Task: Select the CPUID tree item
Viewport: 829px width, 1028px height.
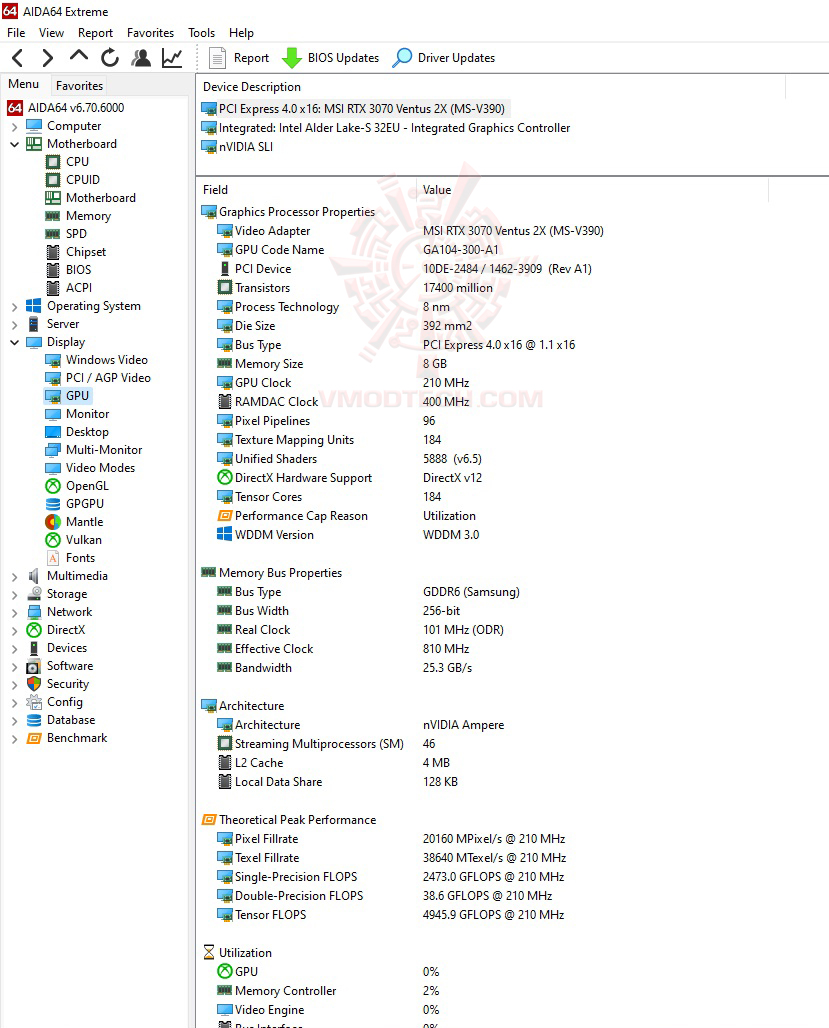Action: [83, 180]
